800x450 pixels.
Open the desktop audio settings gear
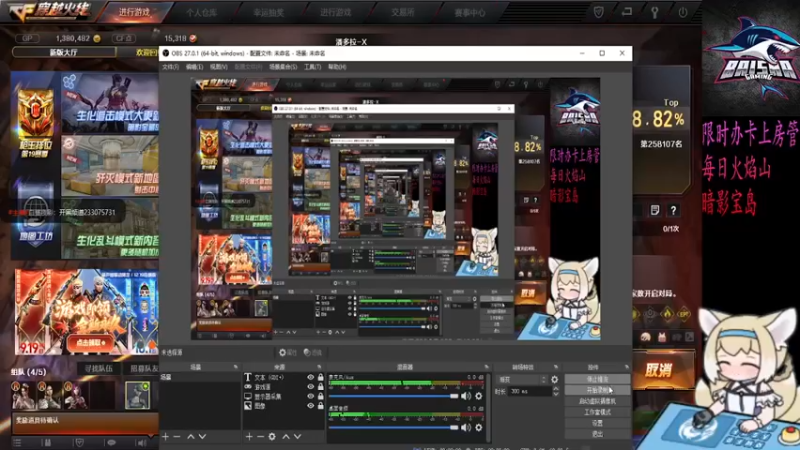point(479,428)
